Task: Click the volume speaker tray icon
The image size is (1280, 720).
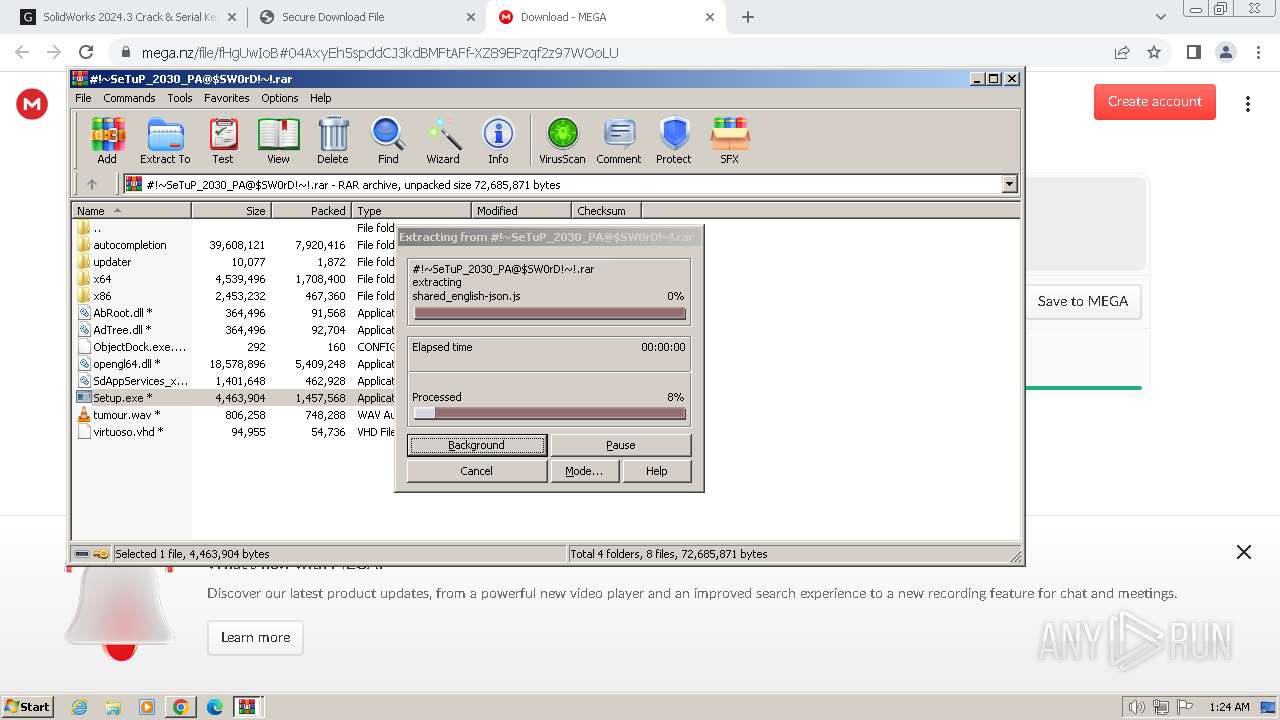Action: [1136, 707]
